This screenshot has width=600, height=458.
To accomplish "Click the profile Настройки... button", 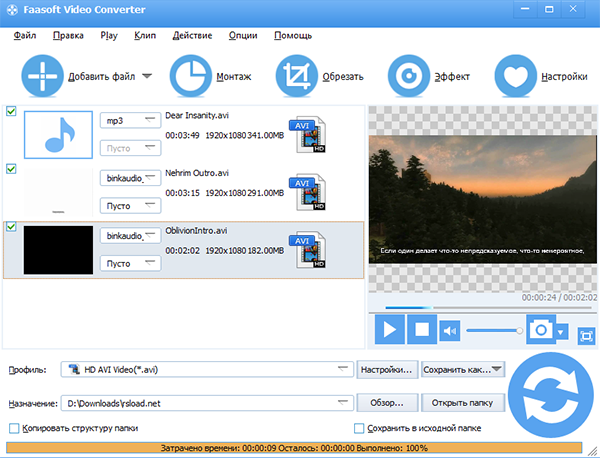I will click(387, 370).
